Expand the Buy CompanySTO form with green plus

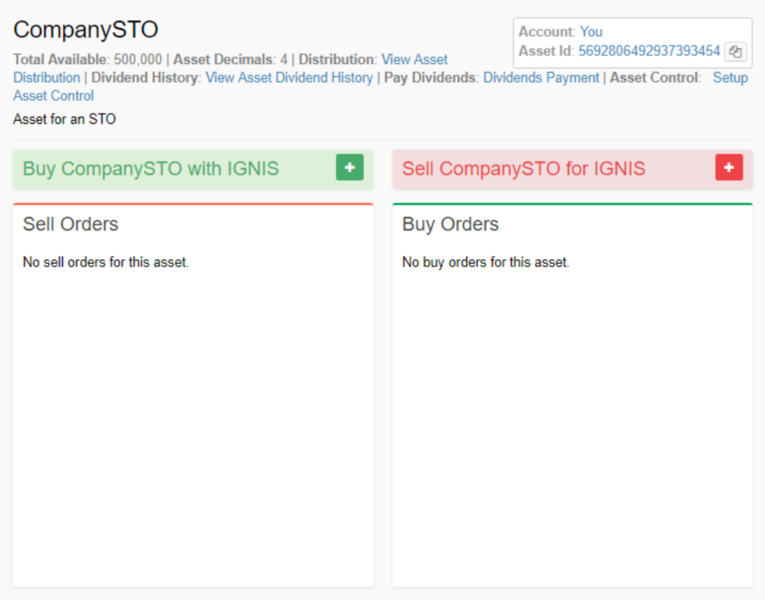tap(349, 168)
